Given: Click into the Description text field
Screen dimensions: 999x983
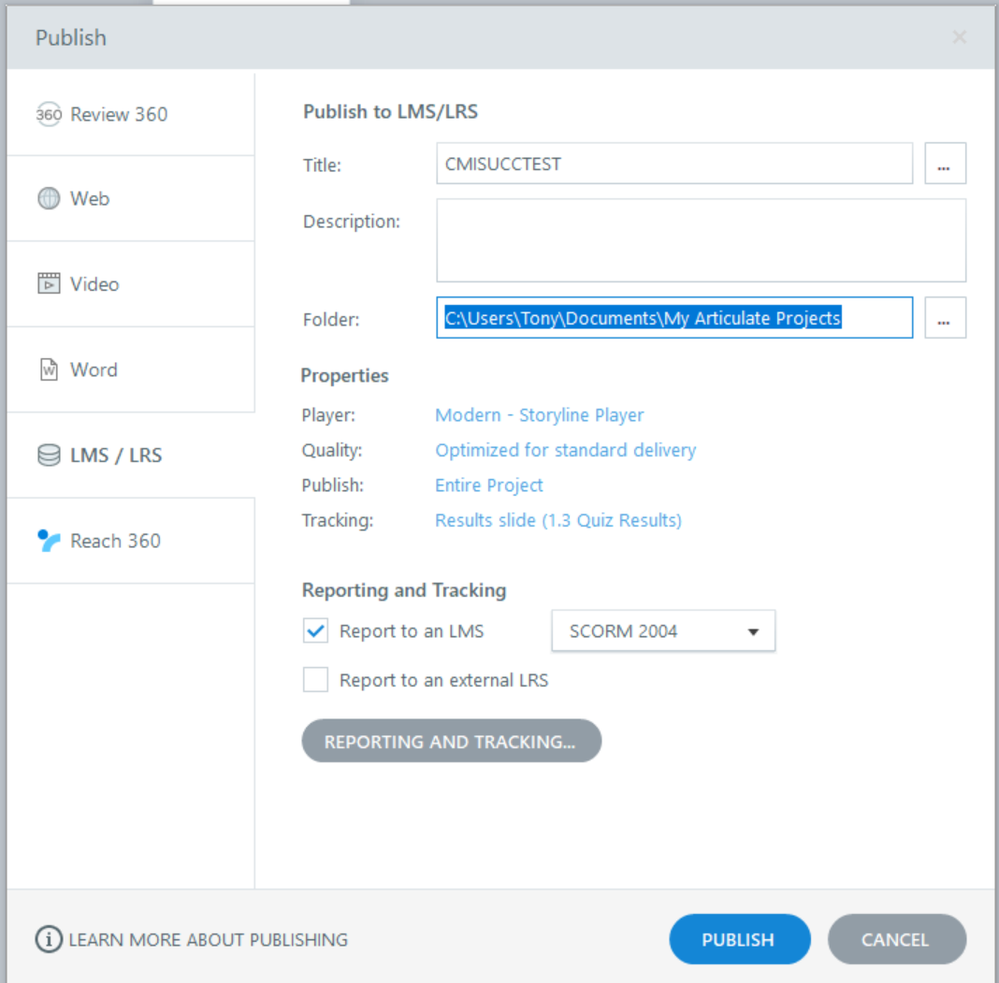Looking at the screenshot, I should pyautogui.click(x=700, y=240).
